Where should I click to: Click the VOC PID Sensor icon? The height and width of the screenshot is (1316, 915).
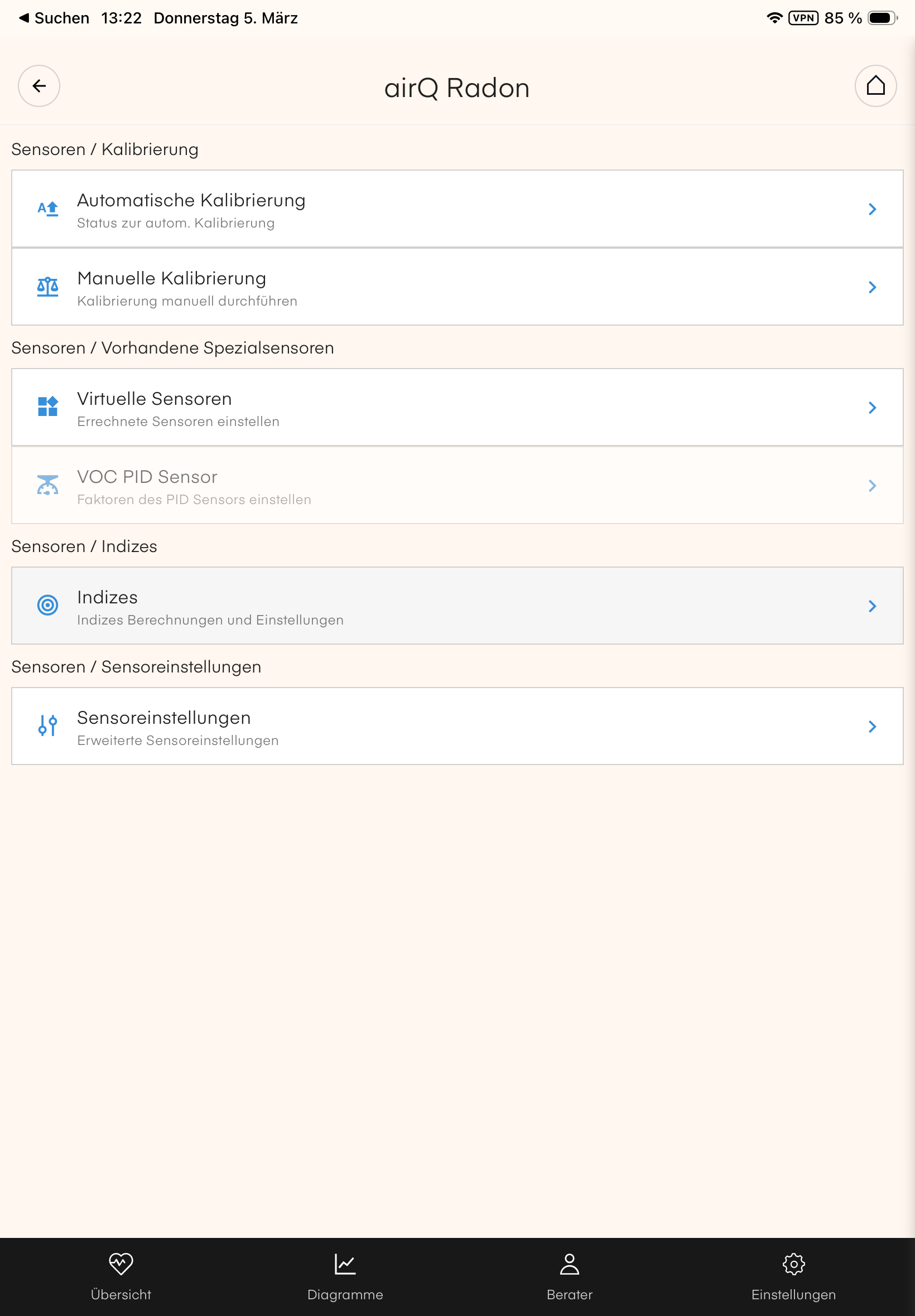pos(47,485)
